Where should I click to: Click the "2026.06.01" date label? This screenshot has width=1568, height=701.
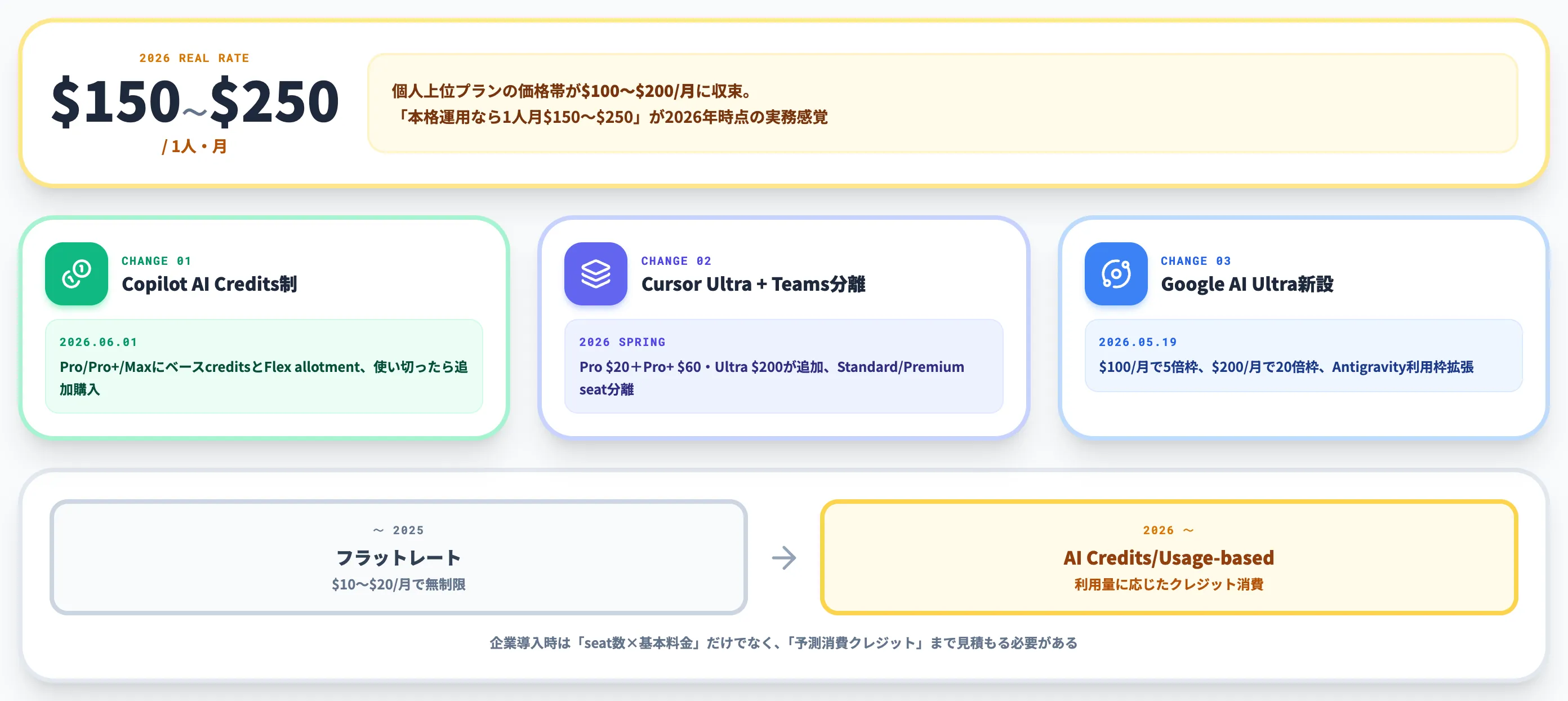click(99, 342)
